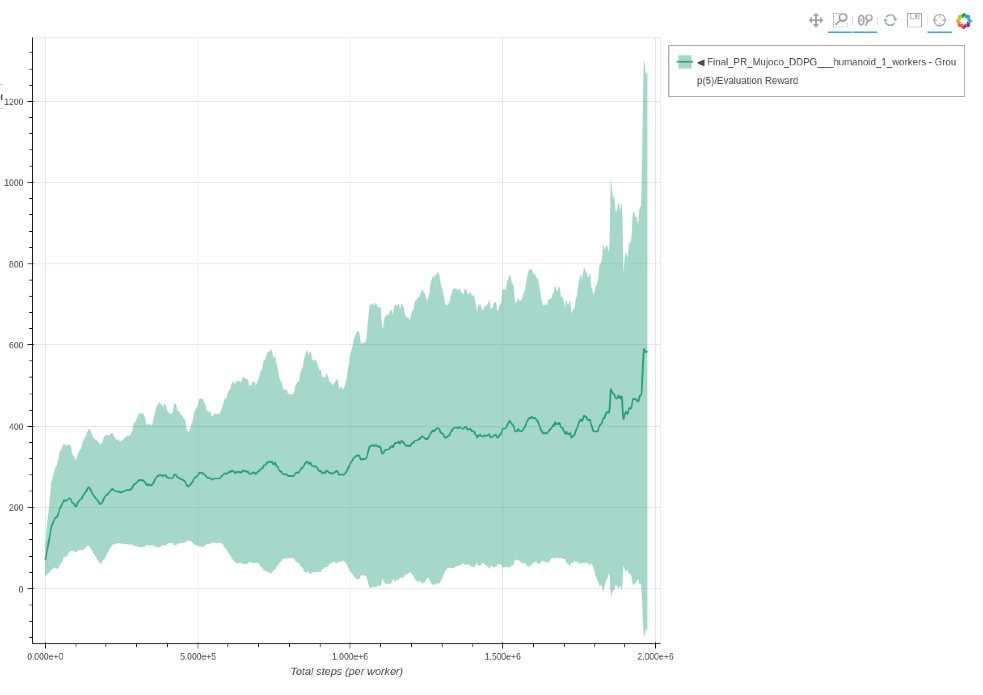Click the Final_PR_Mujoco_DDPG humanoid legend label

coord(830,62)
